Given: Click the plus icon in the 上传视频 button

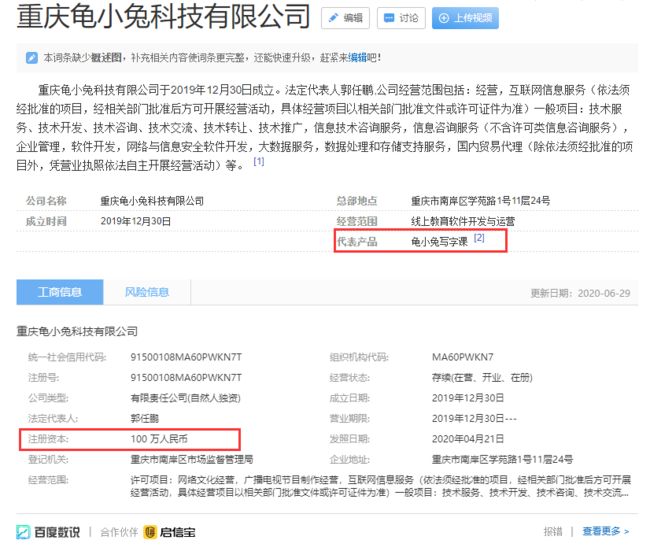Looking at the screenshot, I should 444,18.
